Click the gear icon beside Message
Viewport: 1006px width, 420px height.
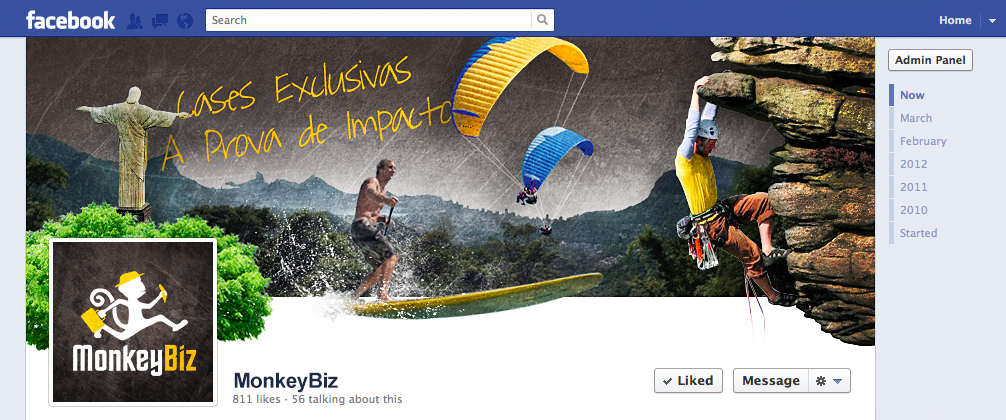coord(821,381)
